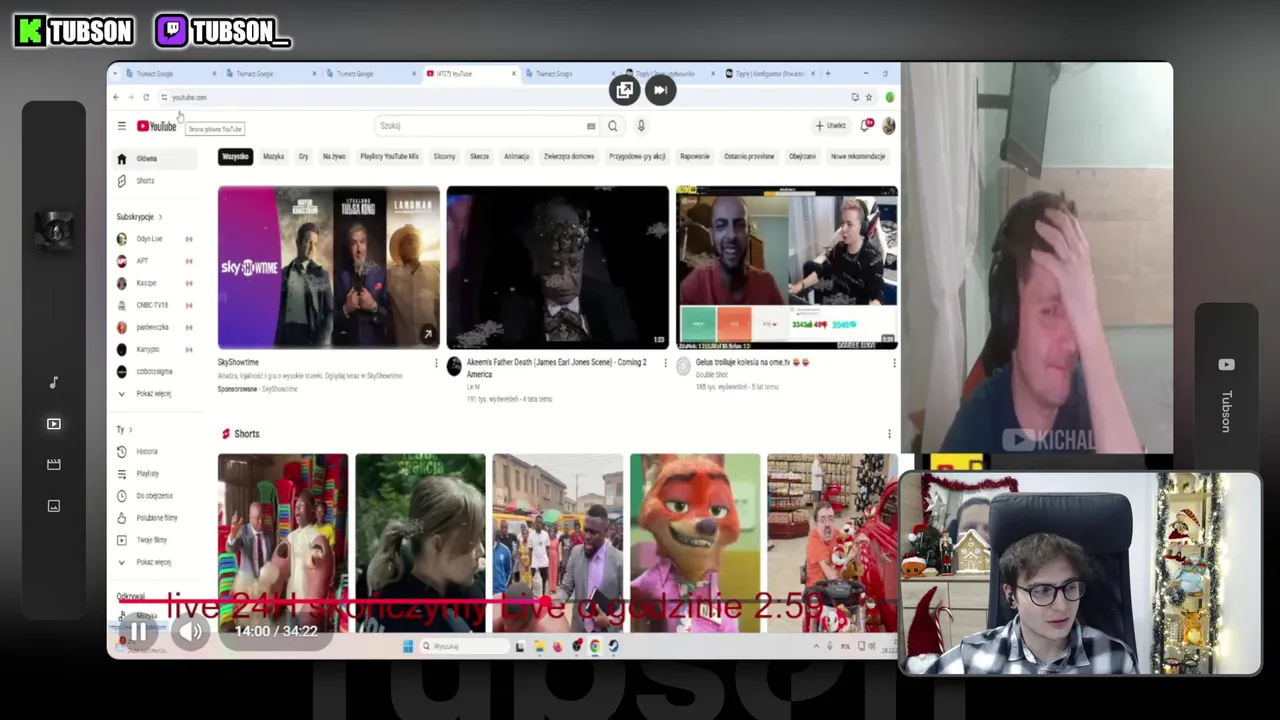Open the Karrypto subscription channel
Image resolution: width=1280 pixels, height=720 pixels.
click(156, 350)
